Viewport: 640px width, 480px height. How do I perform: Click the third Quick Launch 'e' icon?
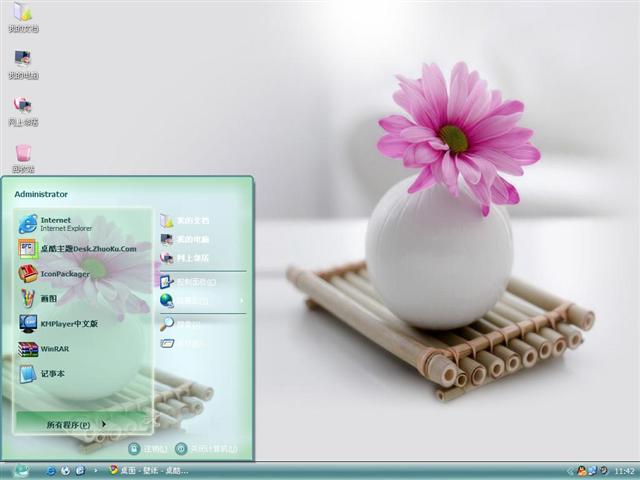point(80,471)
